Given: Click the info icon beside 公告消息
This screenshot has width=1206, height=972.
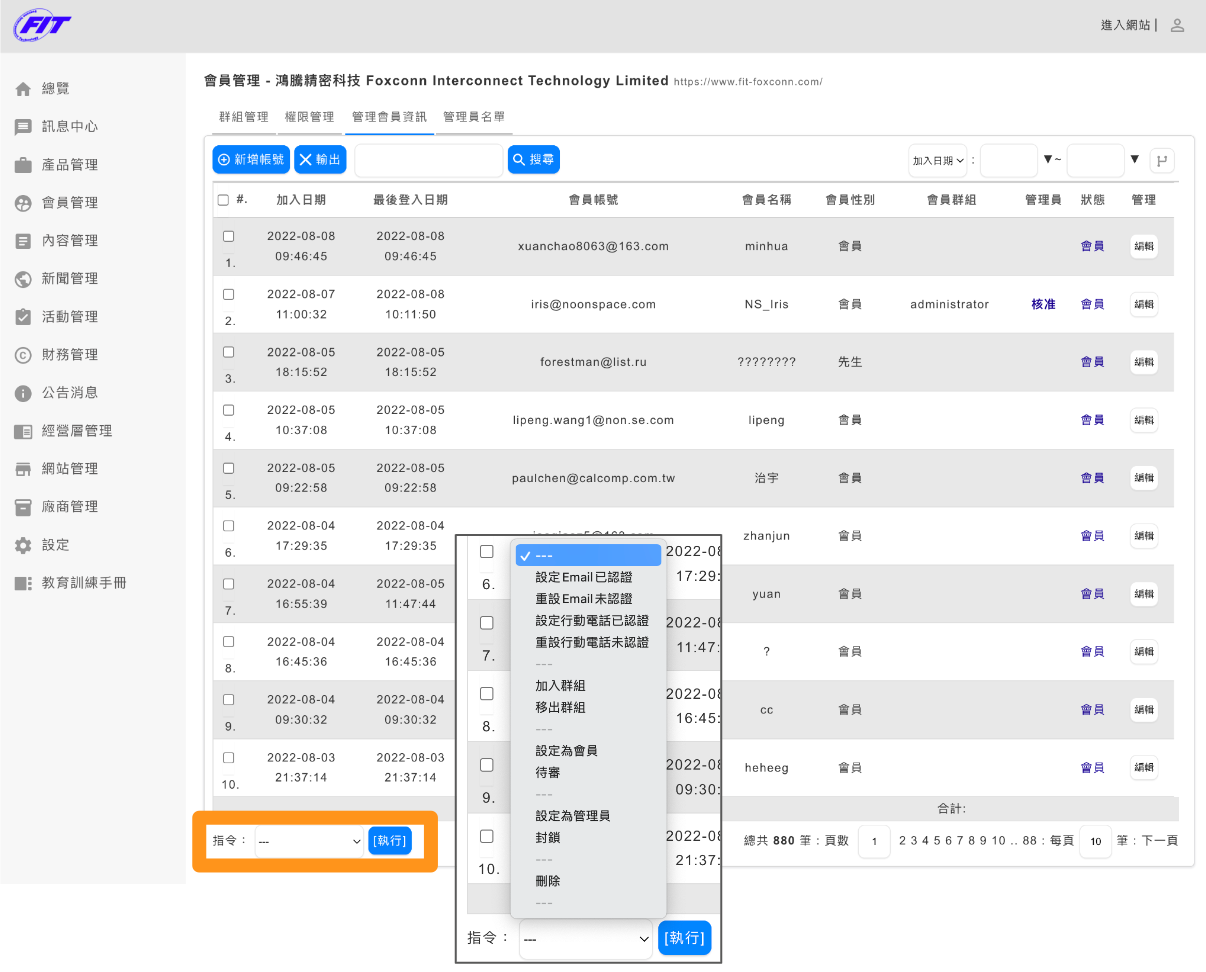Looking at the screenshot, I should pyautogui.click(x=23, y=393).
